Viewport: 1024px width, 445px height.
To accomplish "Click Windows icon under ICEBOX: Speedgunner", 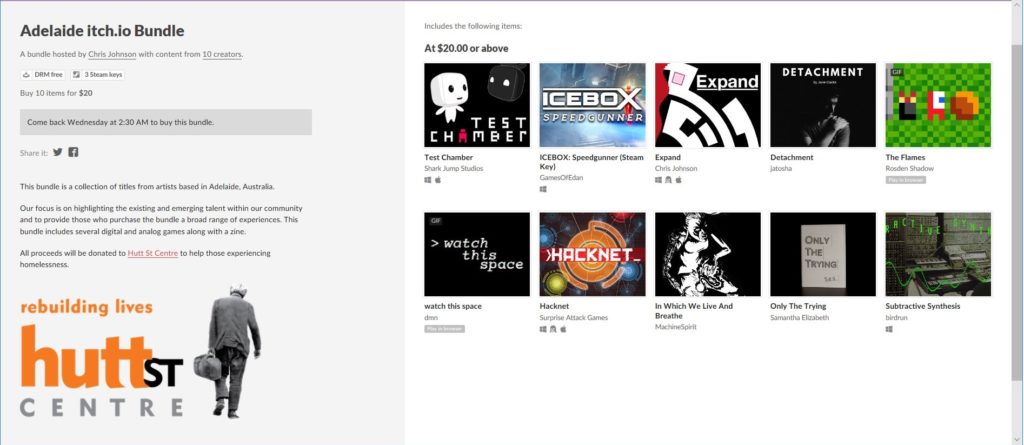I will pyautogui.click(x=543, y=190).
